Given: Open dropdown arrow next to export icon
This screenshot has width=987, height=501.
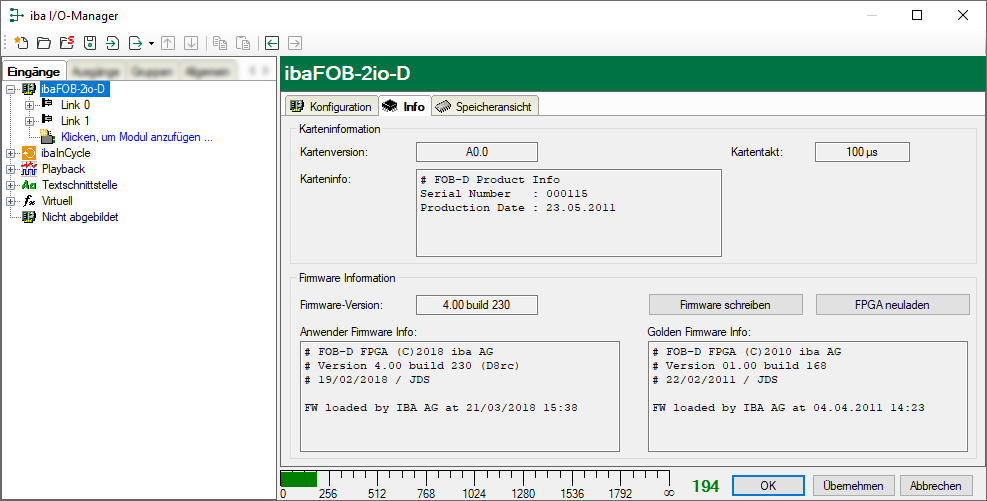Looking at the screenshot, I should [x=151, y=43].
